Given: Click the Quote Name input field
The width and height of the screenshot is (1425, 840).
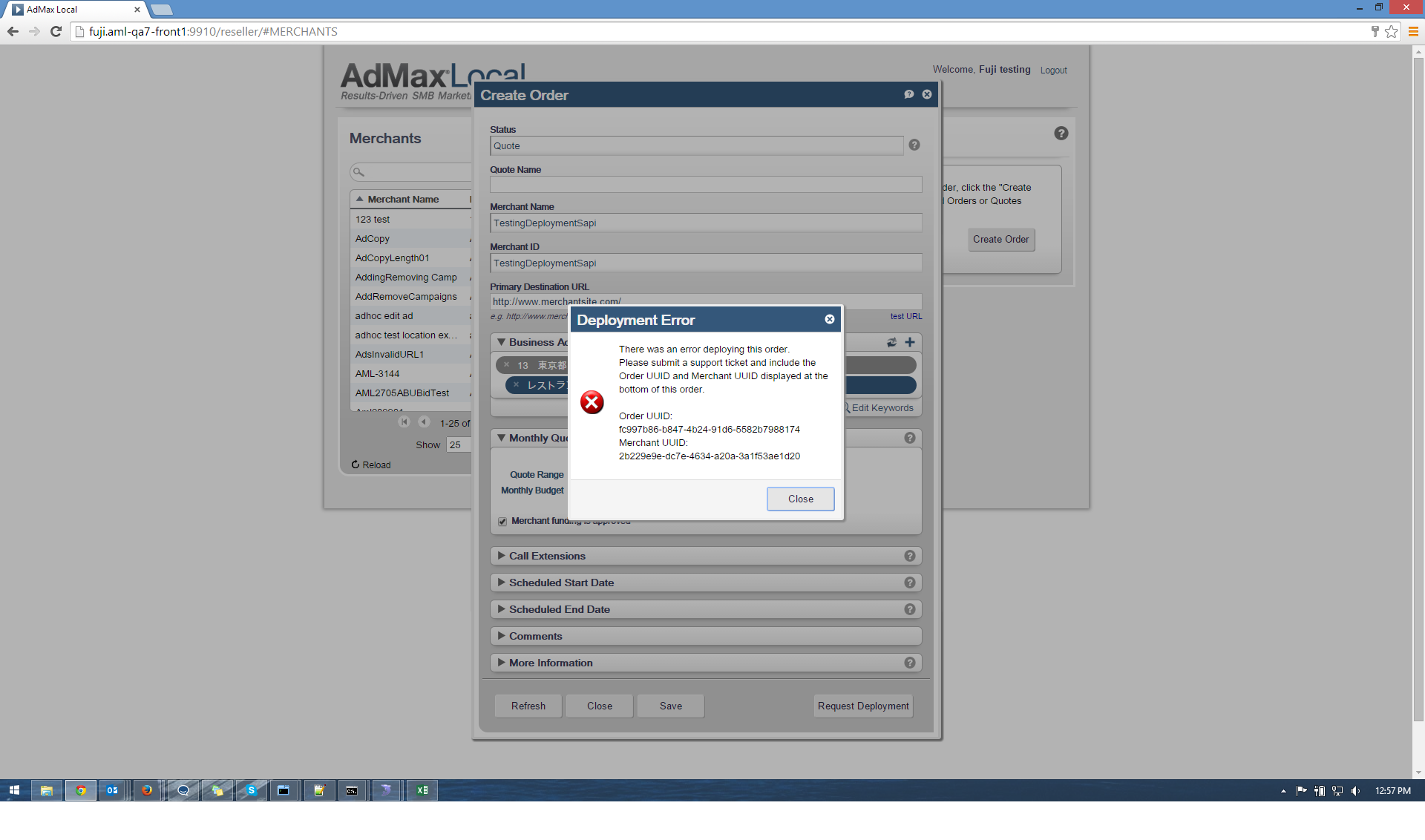Looking at the screenshot, I should click(x=706, y=184).
